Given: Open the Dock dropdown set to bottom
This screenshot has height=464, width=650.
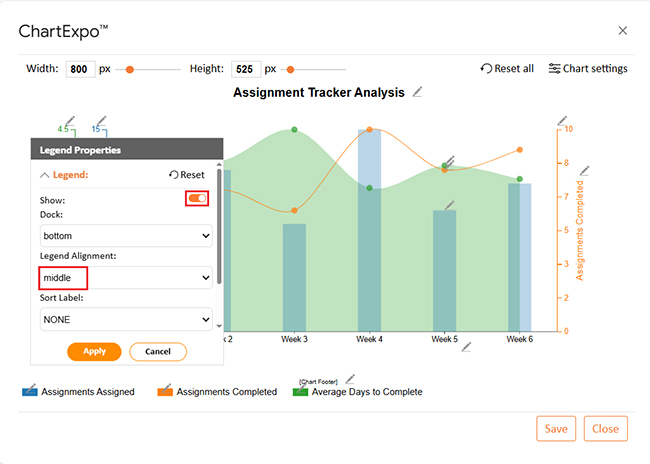Looking at the screenshot, I should pyautogui.click(x=126, y=236).
